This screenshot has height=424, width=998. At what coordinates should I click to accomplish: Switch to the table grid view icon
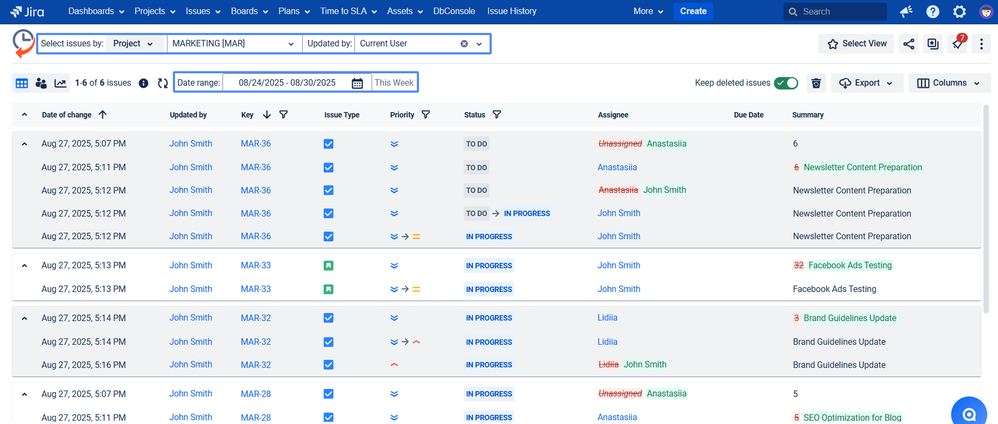(x=21, y=83)
